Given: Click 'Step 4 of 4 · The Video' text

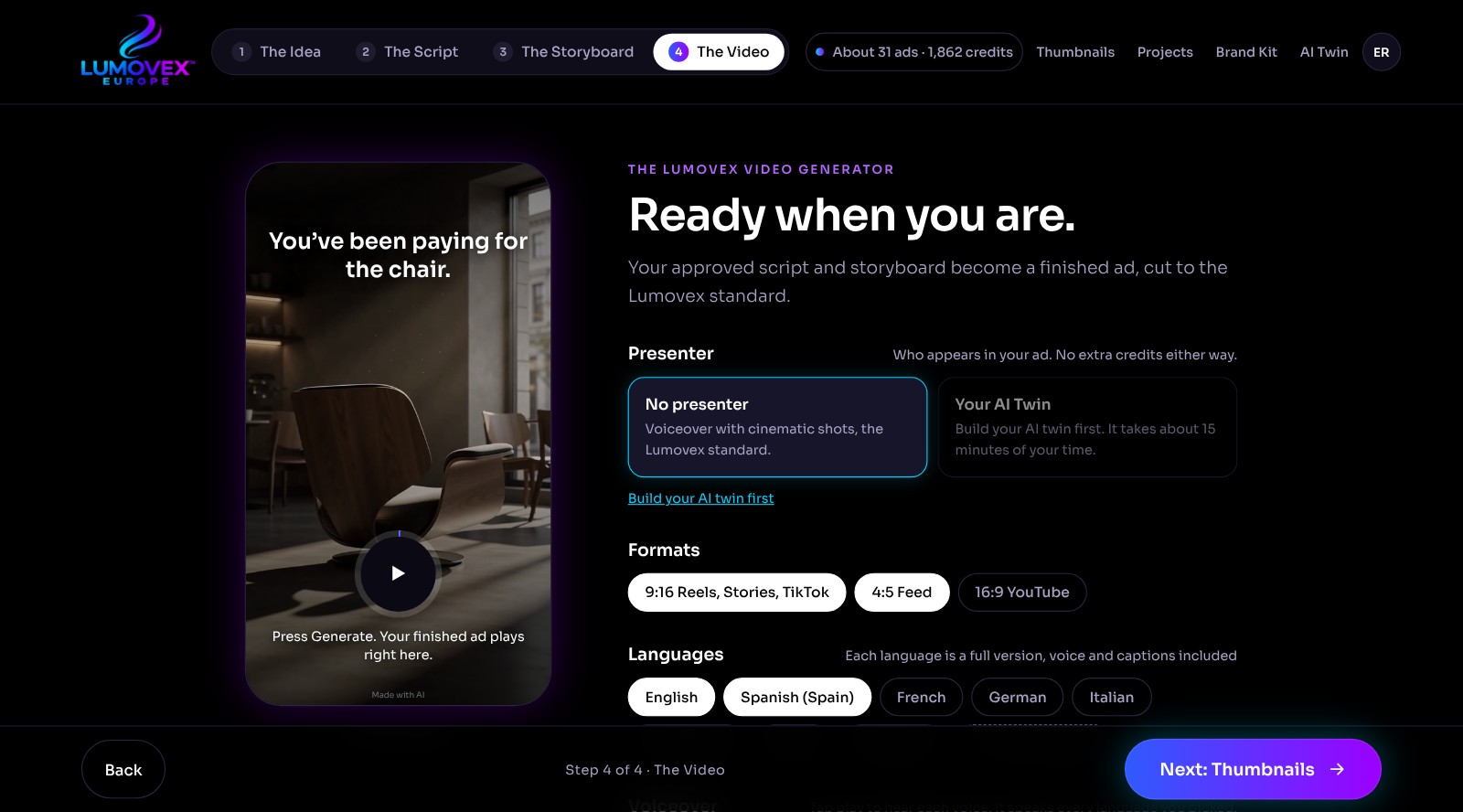Looking at the screenshot, I should pyautogui.click(x=645, y=770).
